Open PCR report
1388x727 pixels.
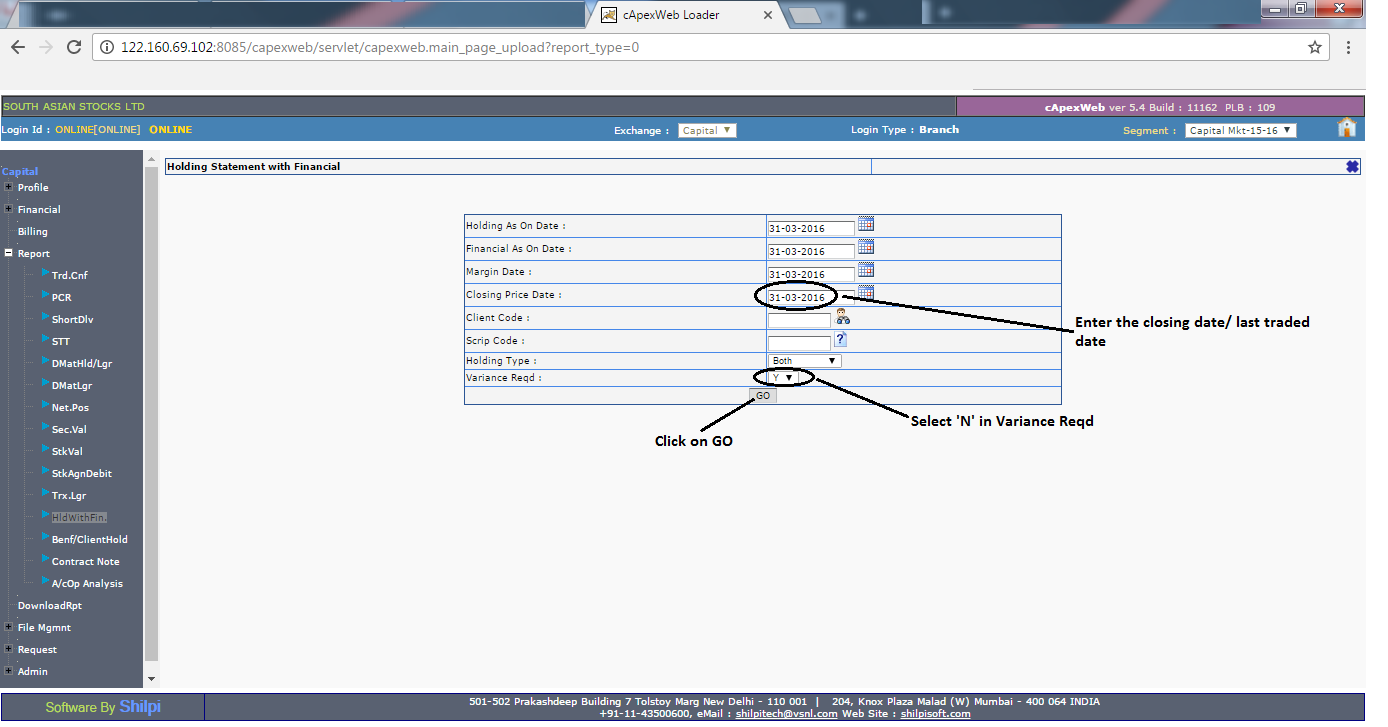click(x=61, y=297)
